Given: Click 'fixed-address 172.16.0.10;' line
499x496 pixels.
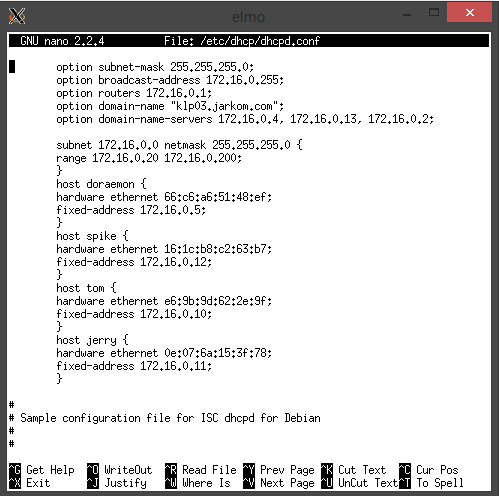Looking at the screenshot, I should pos(134,314).
